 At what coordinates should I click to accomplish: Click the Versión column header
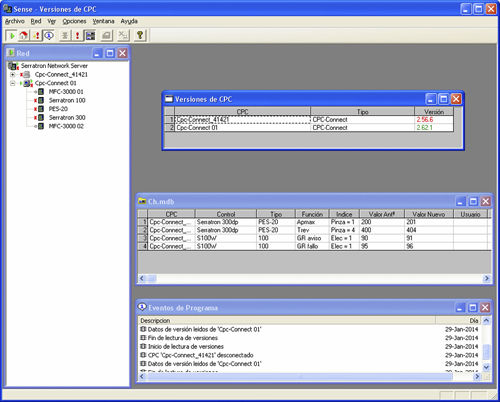pos(434,111)
